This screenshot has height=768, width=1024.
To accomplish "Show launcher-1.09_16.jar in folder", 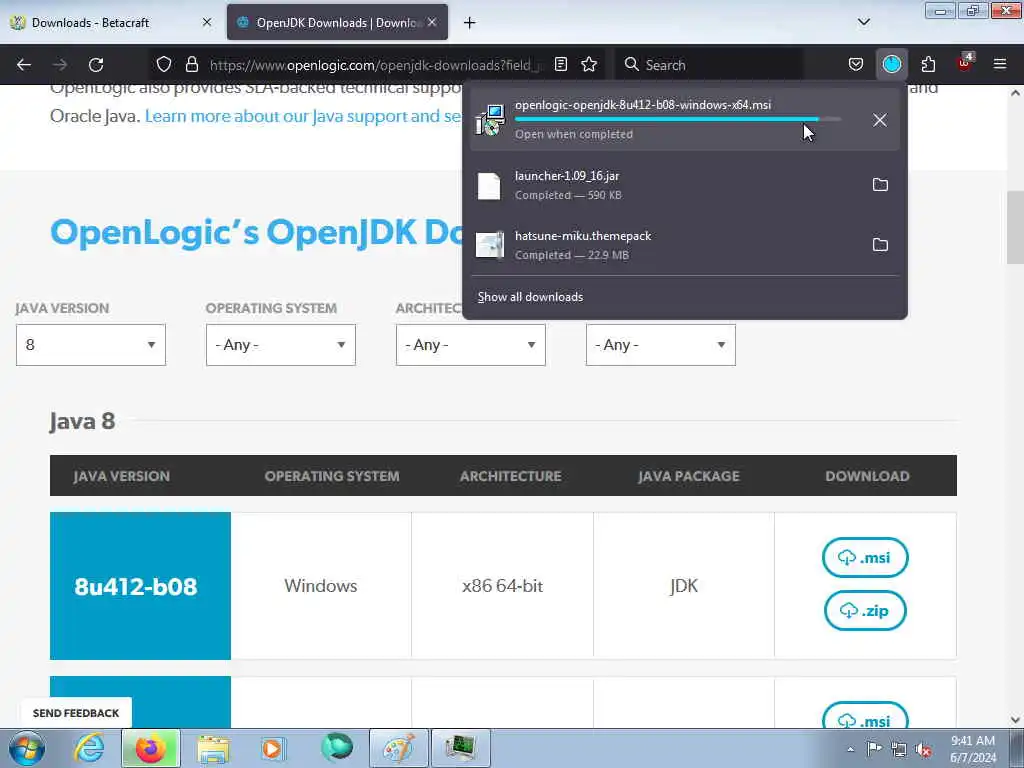I will (880, 185).
